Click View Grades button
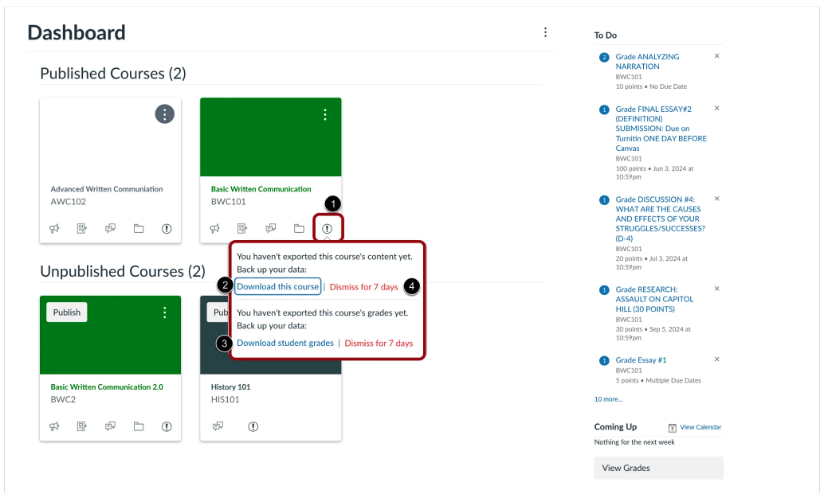834x493 pixels. point(658,468)
